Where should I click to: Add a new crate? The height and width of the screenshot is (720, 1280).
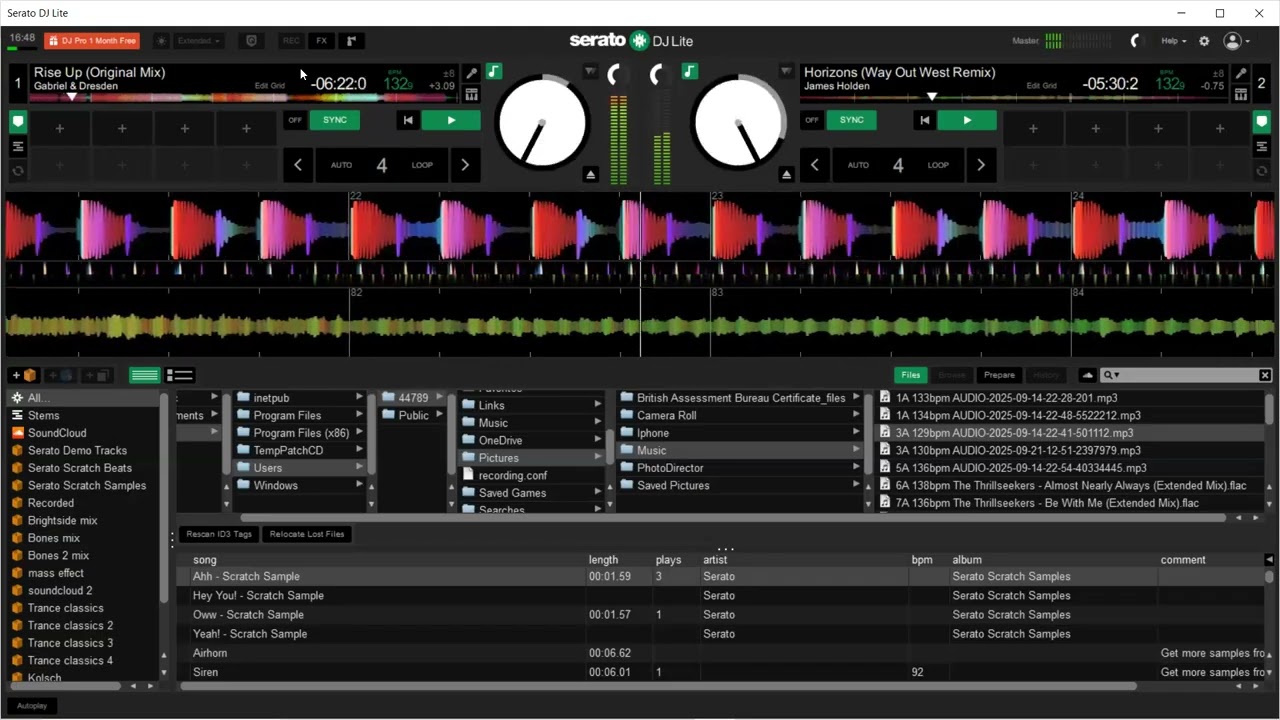click(x=23, y=375)
